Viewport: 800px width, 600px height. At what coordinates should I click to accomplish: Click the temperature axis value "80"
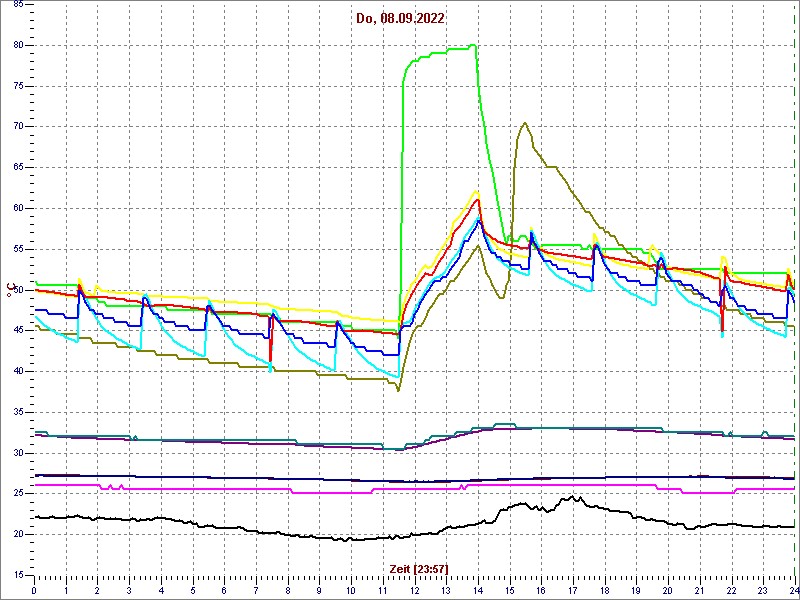tap(16, 45)
